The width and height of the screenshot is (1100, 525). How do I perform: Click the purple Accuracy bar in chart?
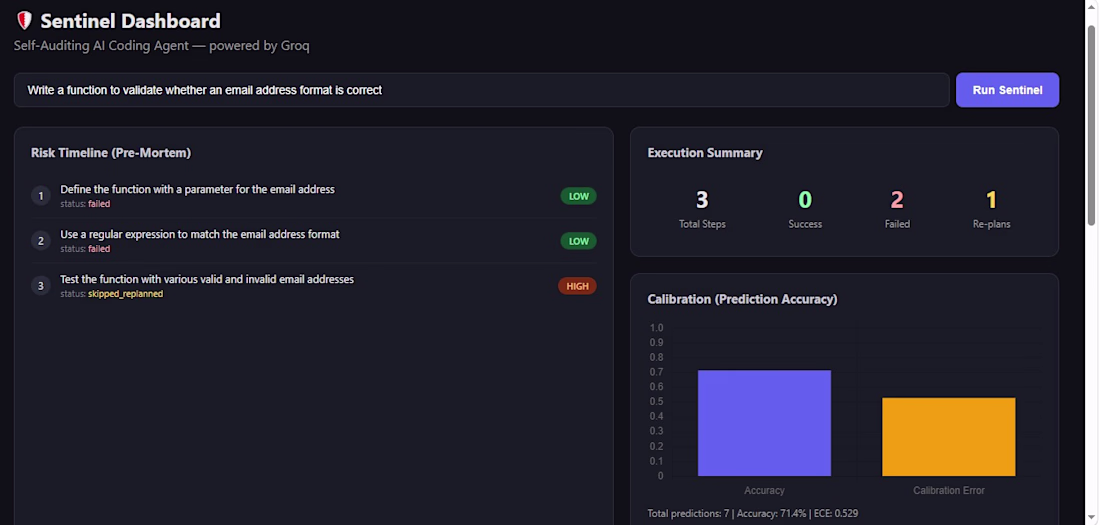(x=764, y=423)
